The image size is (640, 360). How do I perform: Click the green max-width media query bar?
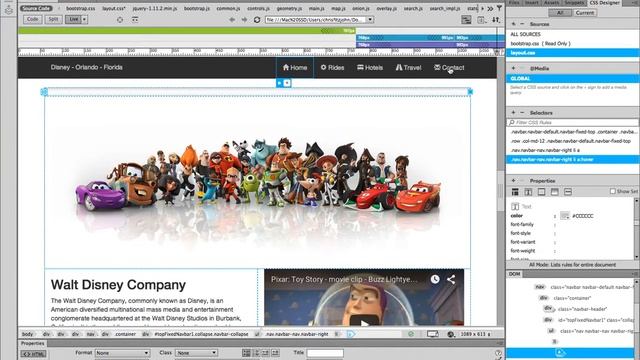187,31
